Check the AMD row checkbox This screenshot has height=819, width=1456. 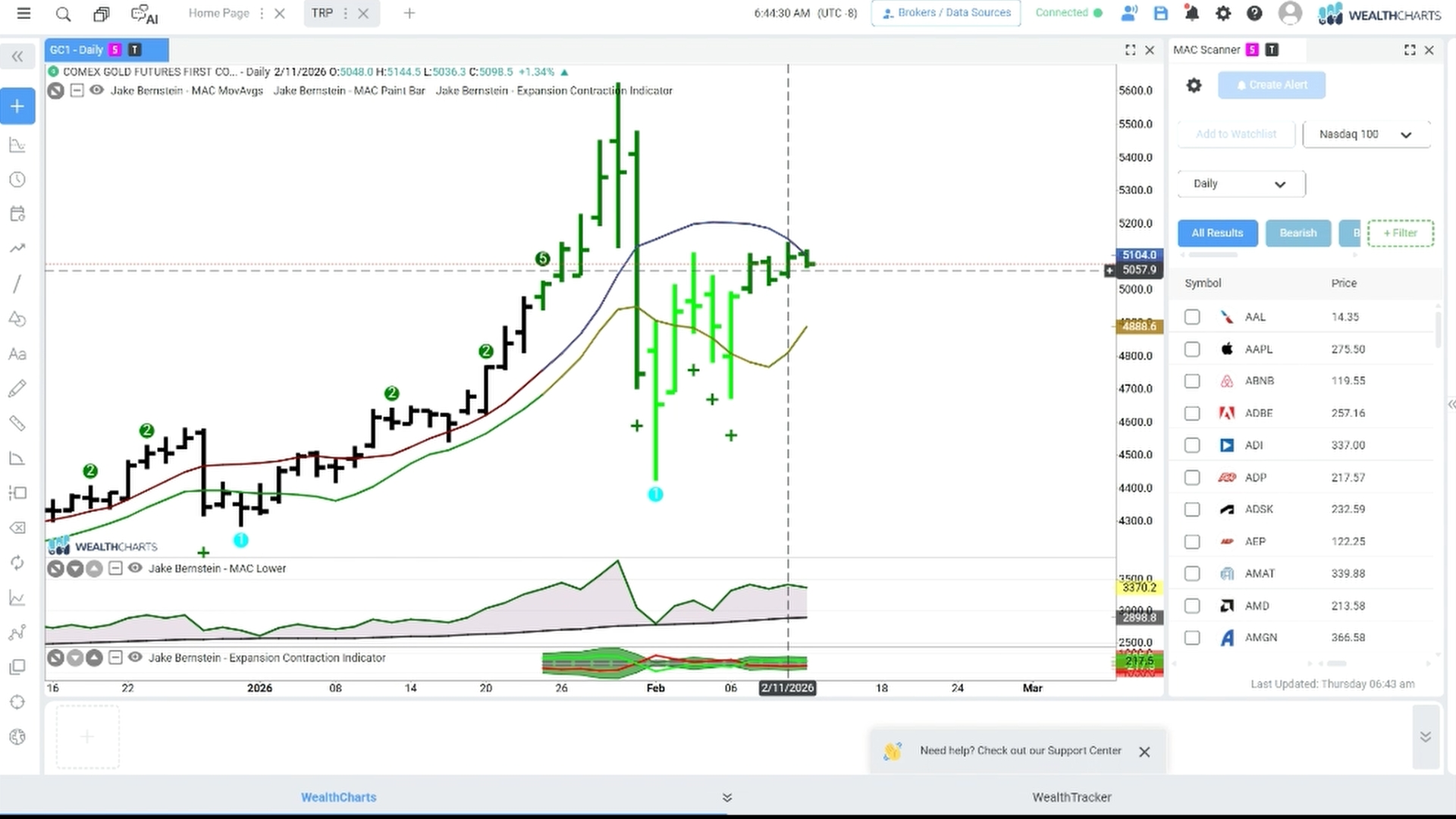coord(1192,606)
